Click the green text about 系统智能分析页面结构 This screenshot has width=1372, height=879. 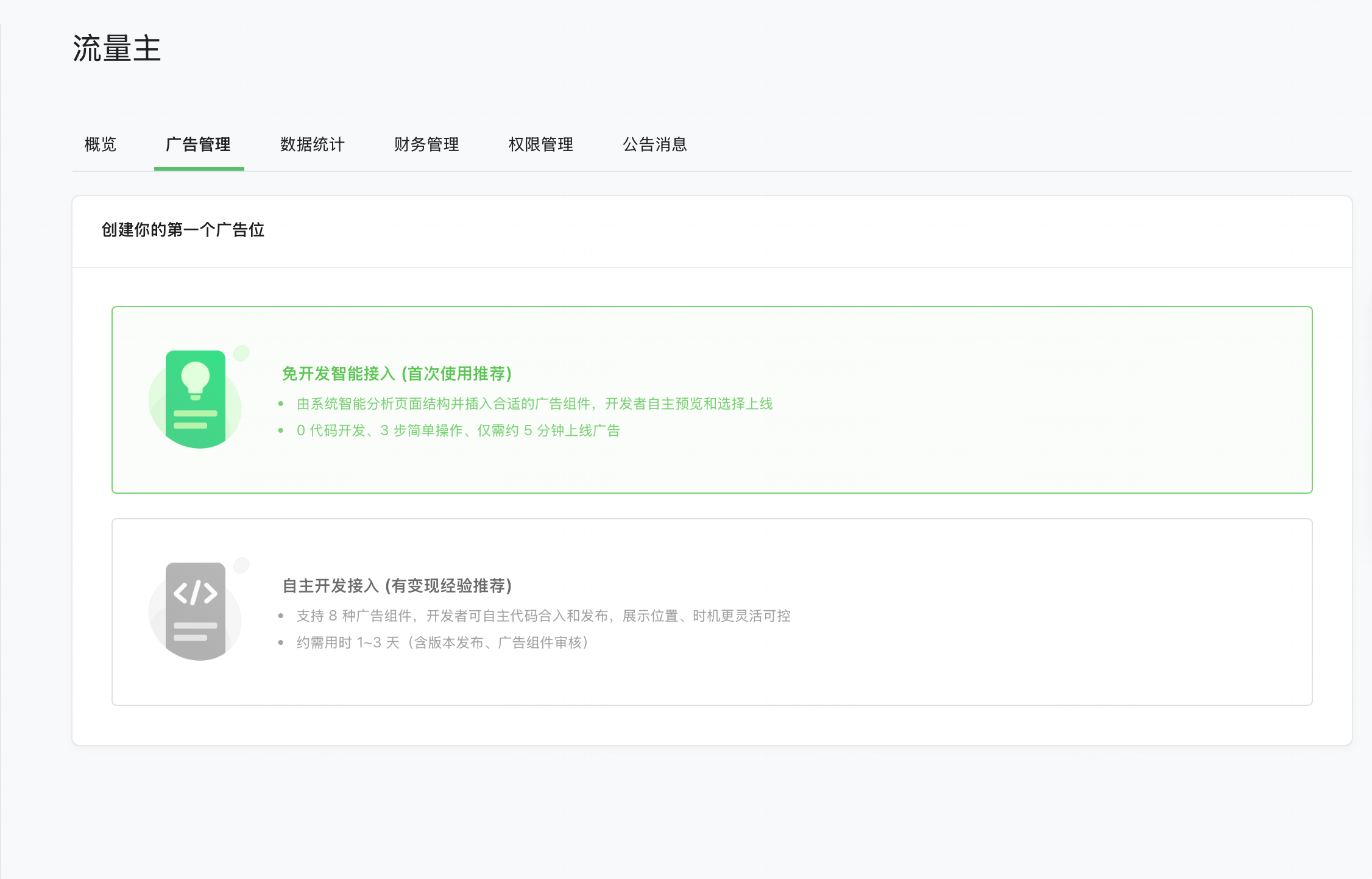(534, 404)
